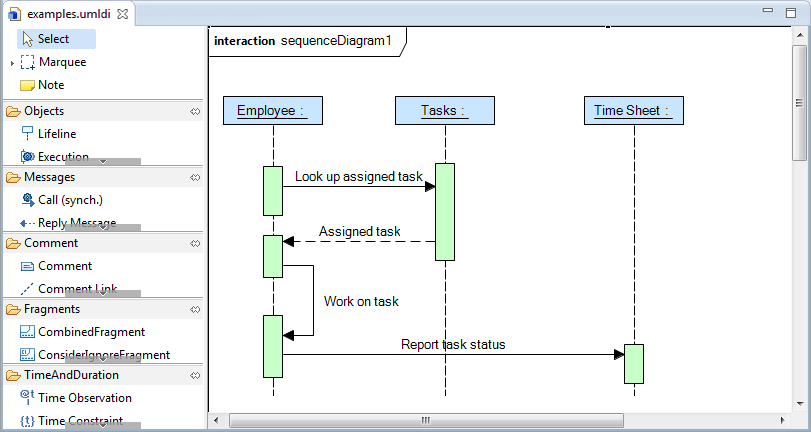Click the horizontal scrollbar thumb
Image resolution: width=811 pixels, height=432 pixels.
click(425, 420)
